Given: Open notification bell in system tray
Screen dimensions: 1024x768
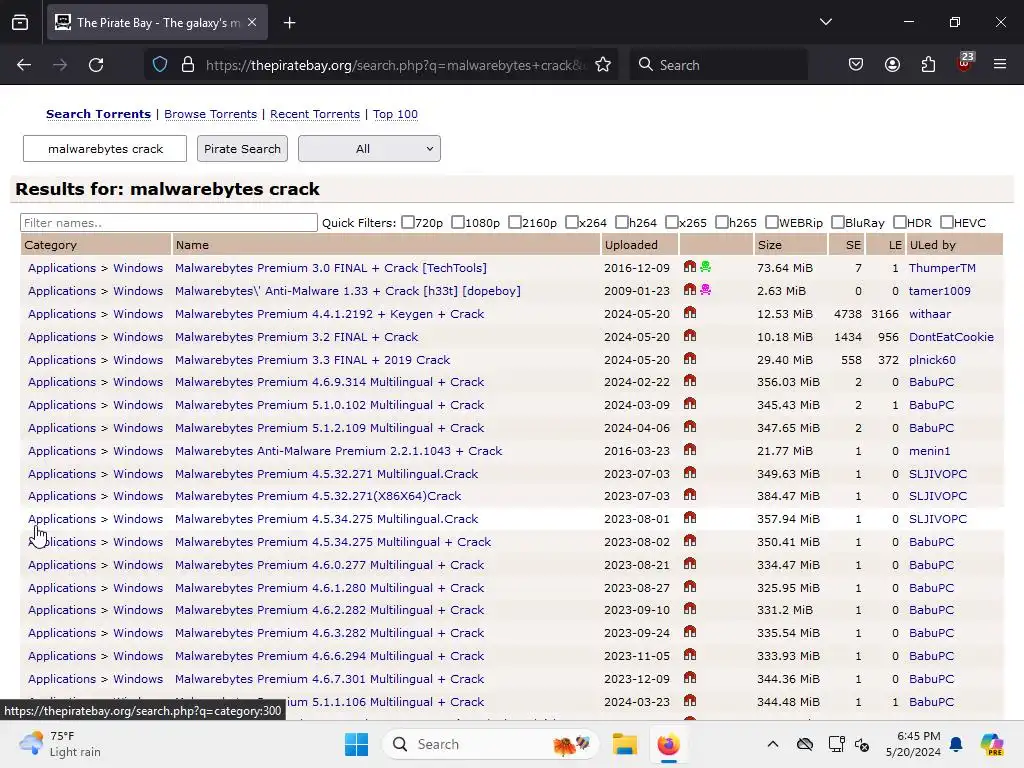Looking at the screenshot, I should pyautogui.click(x=956, y=744).
